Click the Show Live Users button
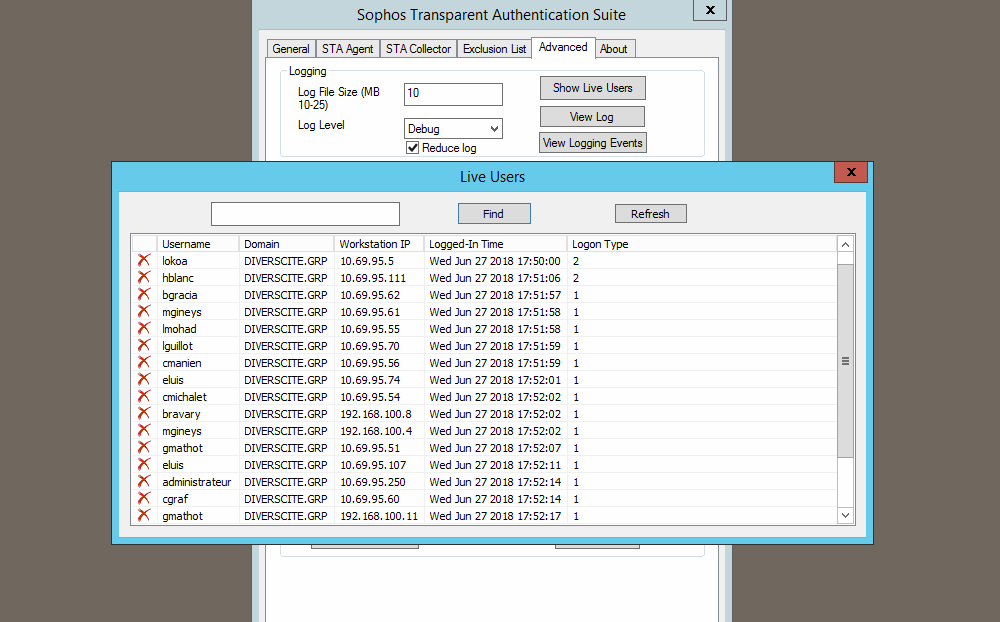 [592, 88]
